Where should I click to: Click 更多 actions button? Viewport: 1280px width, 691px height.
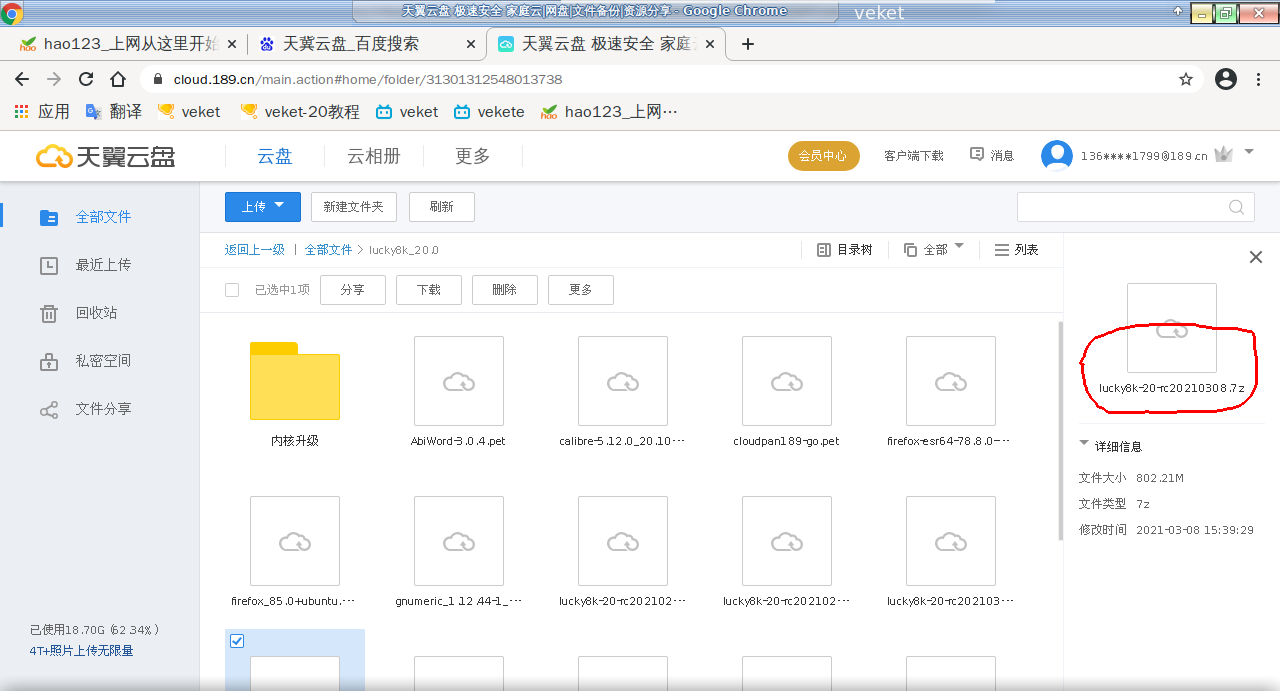[581, 290]
